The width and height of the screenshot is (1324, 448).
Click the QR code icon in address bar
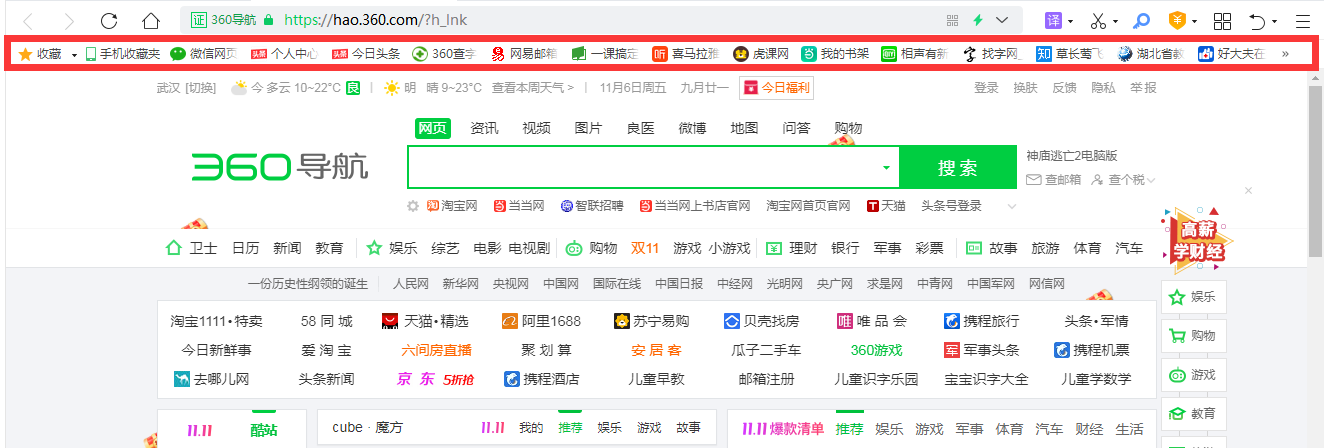[951, 20]
